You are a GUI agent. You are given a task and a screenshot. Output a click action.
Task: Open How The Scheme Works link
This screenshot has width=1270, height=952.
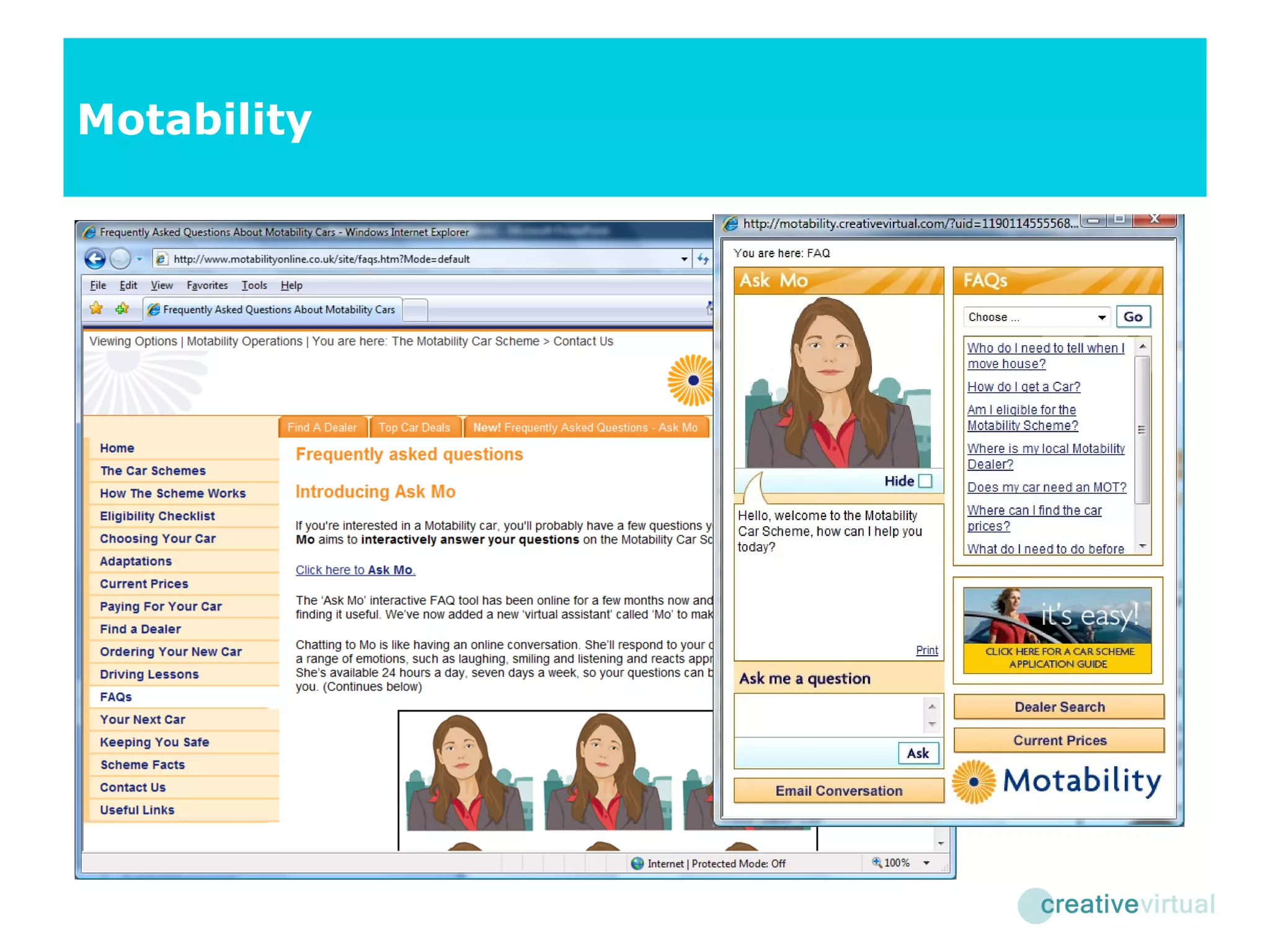172,493
